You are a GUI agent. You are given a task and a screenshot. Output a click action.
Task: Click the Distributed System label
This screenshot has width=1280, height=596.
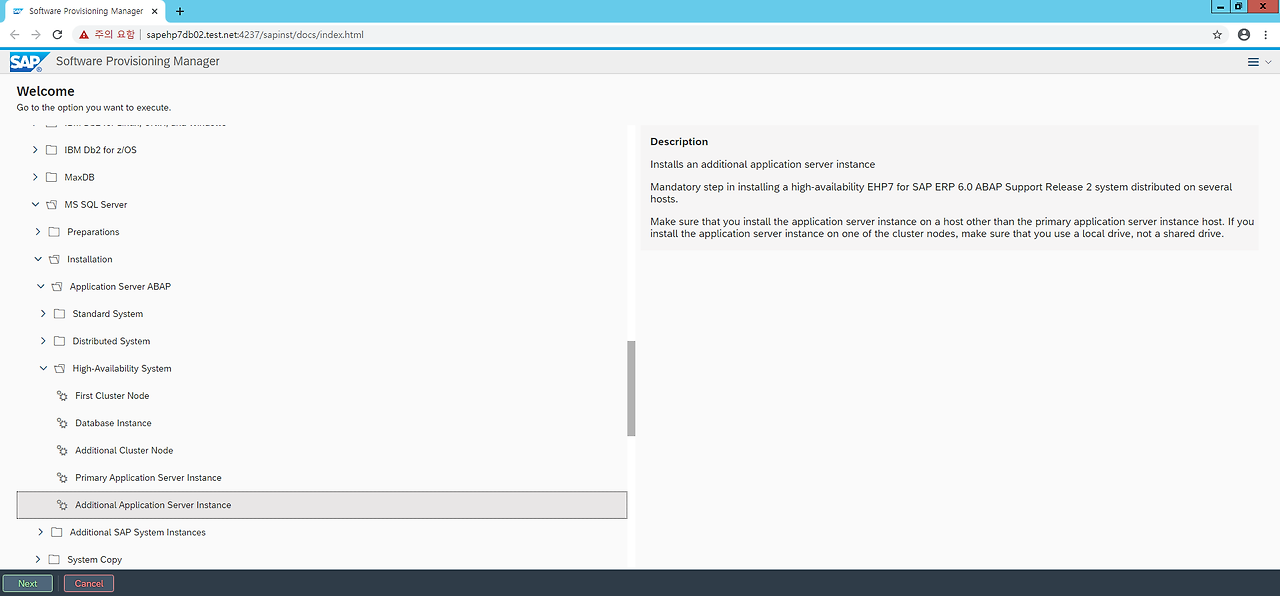pyautogui.click(x=111, y=341)
